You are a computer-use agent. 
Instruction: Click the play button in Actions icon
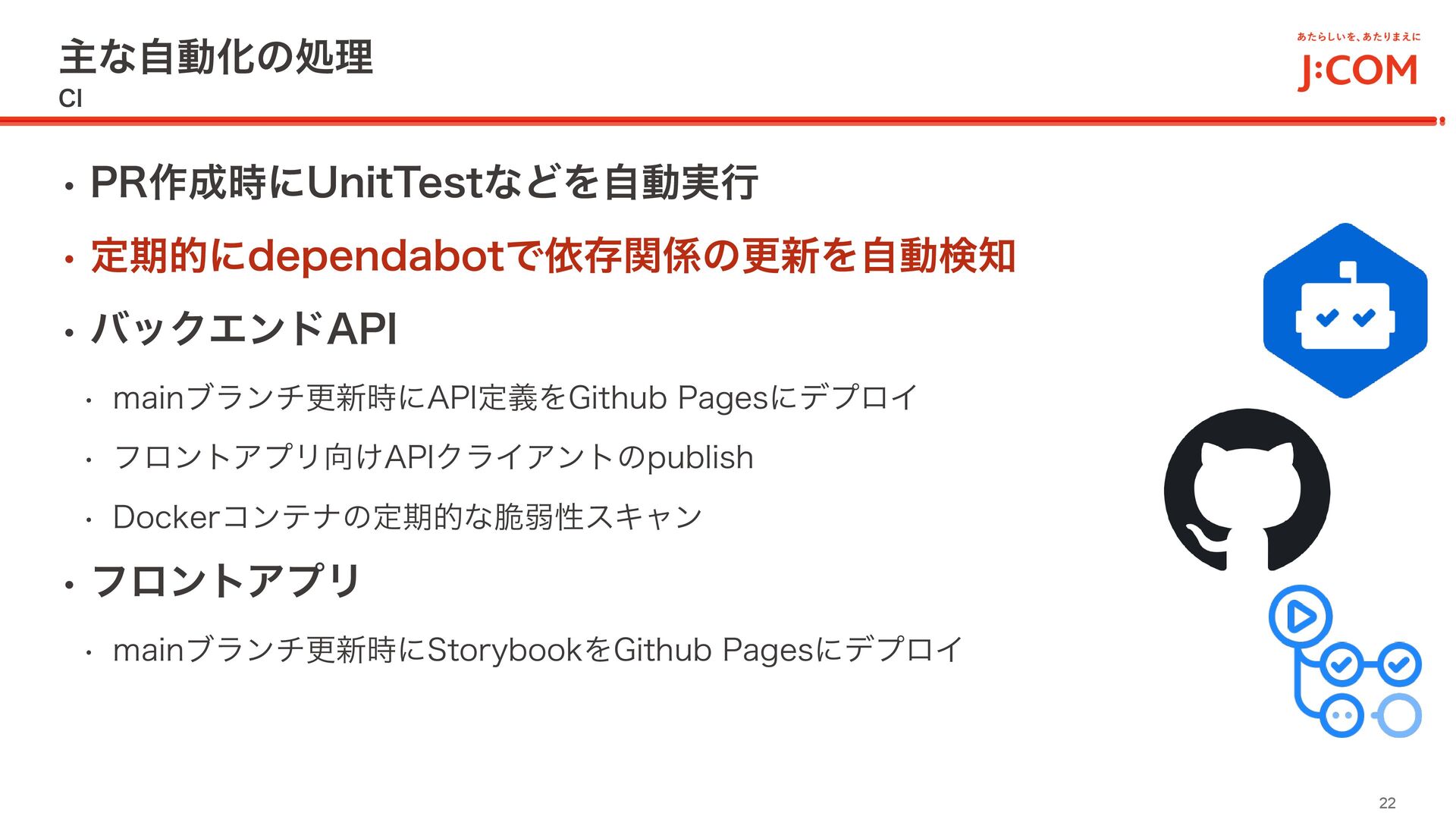1301,616
